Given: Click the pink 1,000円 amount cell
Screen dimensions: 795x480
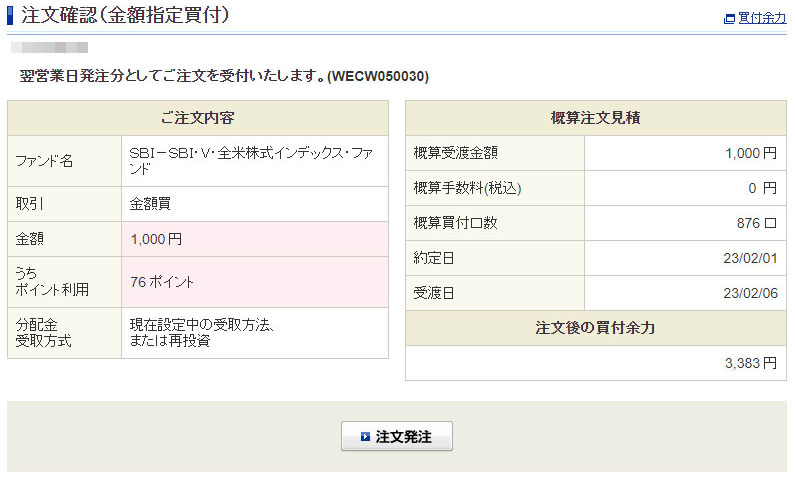Looking at the screenshot, I should point(156,239).
